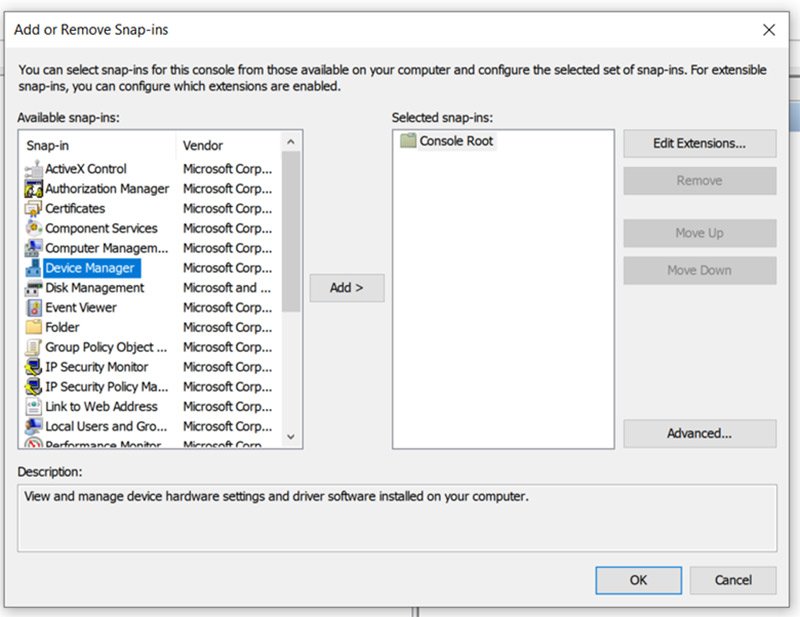Image resolution: width=800 pixels, height=617 pixels.
Task: Sort list by Snap-in column header
Action: pyautogui.click(x=97, y=146)
